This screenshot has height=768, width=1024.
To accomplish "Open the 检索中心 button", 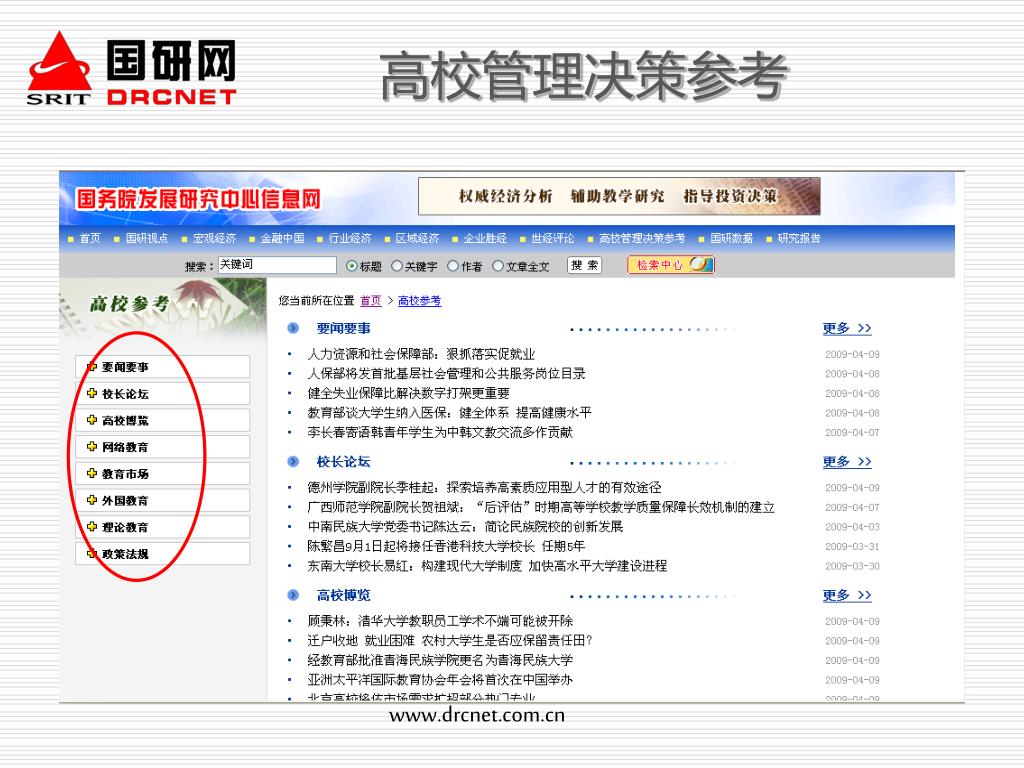I will (x=671, y=264).
